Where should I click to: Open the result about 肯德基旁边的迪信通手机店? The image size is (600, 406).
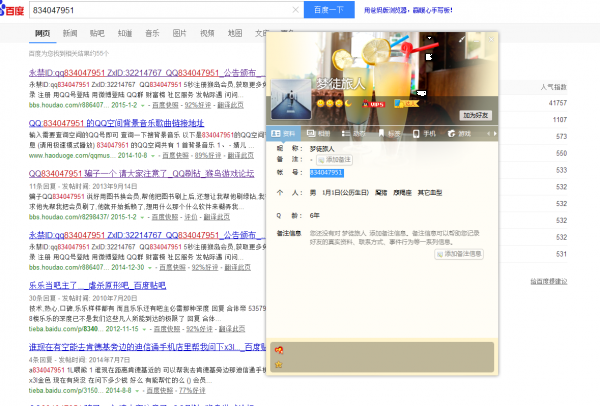pyautogui.click(x=147, y=347)
